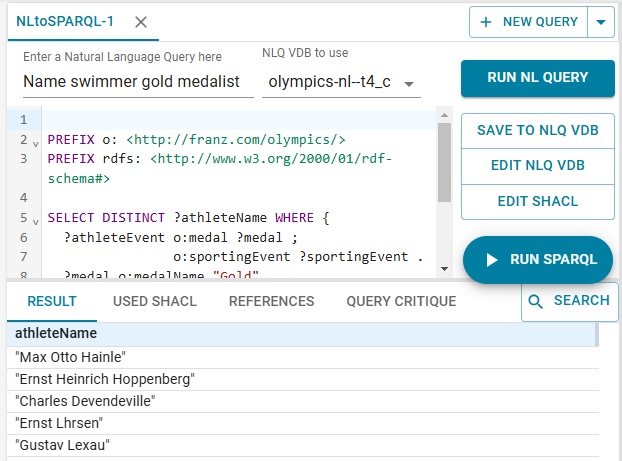The height and width of the screenshot is (461, 622).
Task: Select the "Ernst Lhrsen" result row
Action: pyautogui.click(x=303, y=423)
